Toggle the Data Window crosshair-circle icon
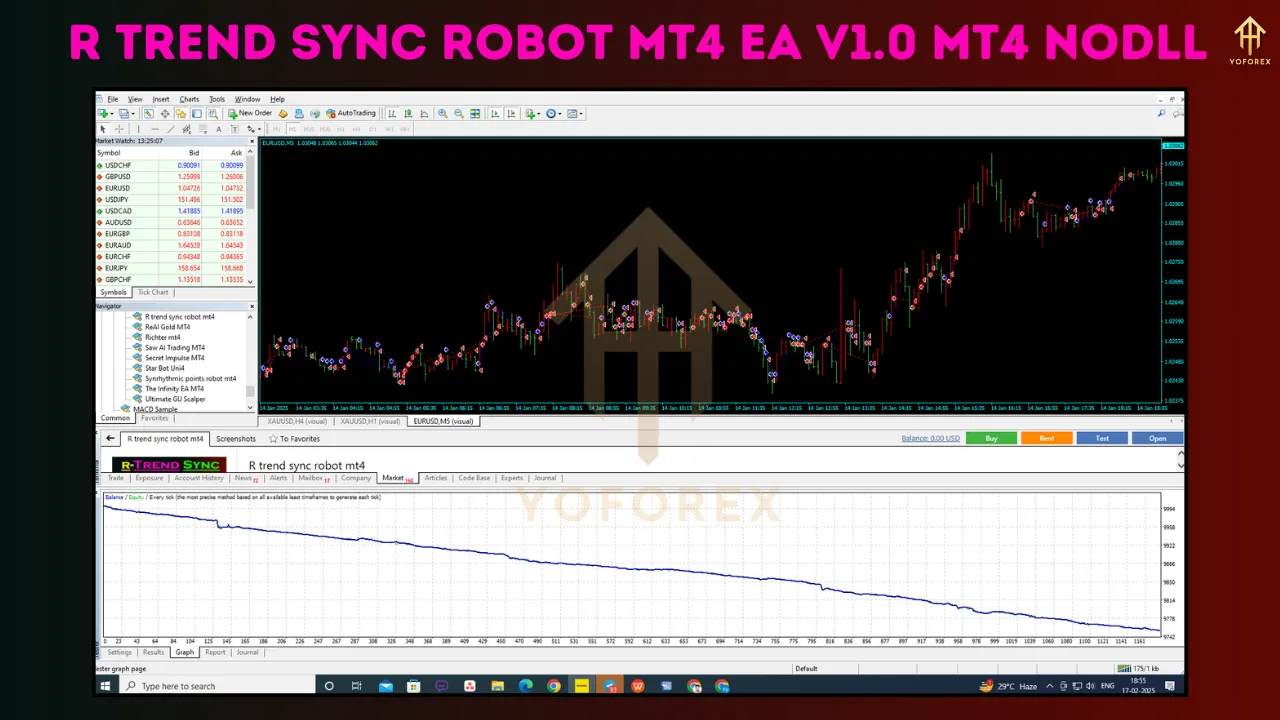 click(x=165, y=113)
